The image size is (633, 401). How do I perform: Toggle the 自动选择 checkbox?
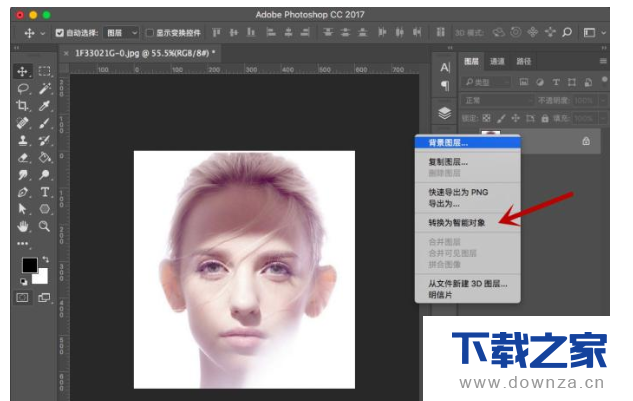pos(59,33)
